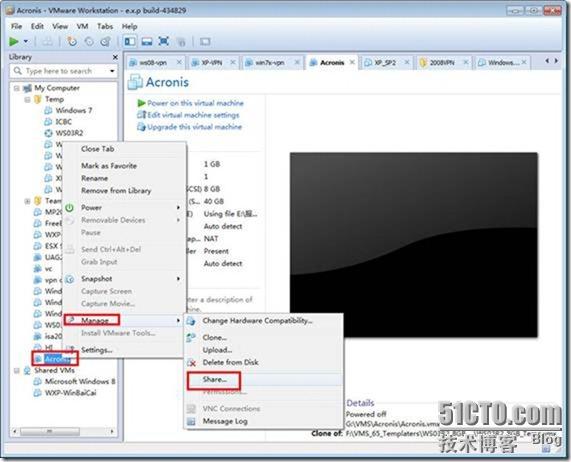Click the library horizontal scrollbar thumb
The height and width of the screenshot is (462, 571).
pos(50,431)
